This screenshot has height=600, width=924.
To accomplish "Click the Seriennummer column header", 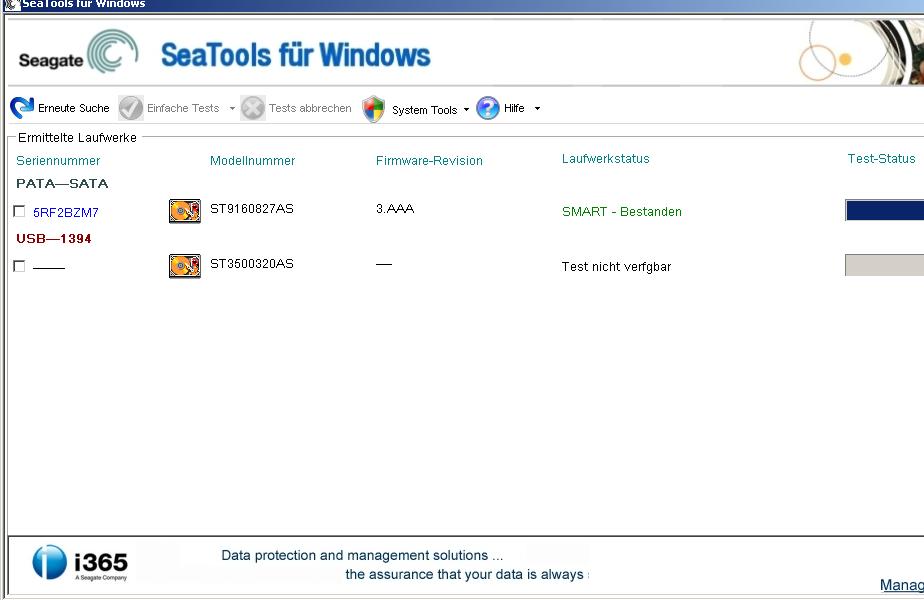I will 58,160.
